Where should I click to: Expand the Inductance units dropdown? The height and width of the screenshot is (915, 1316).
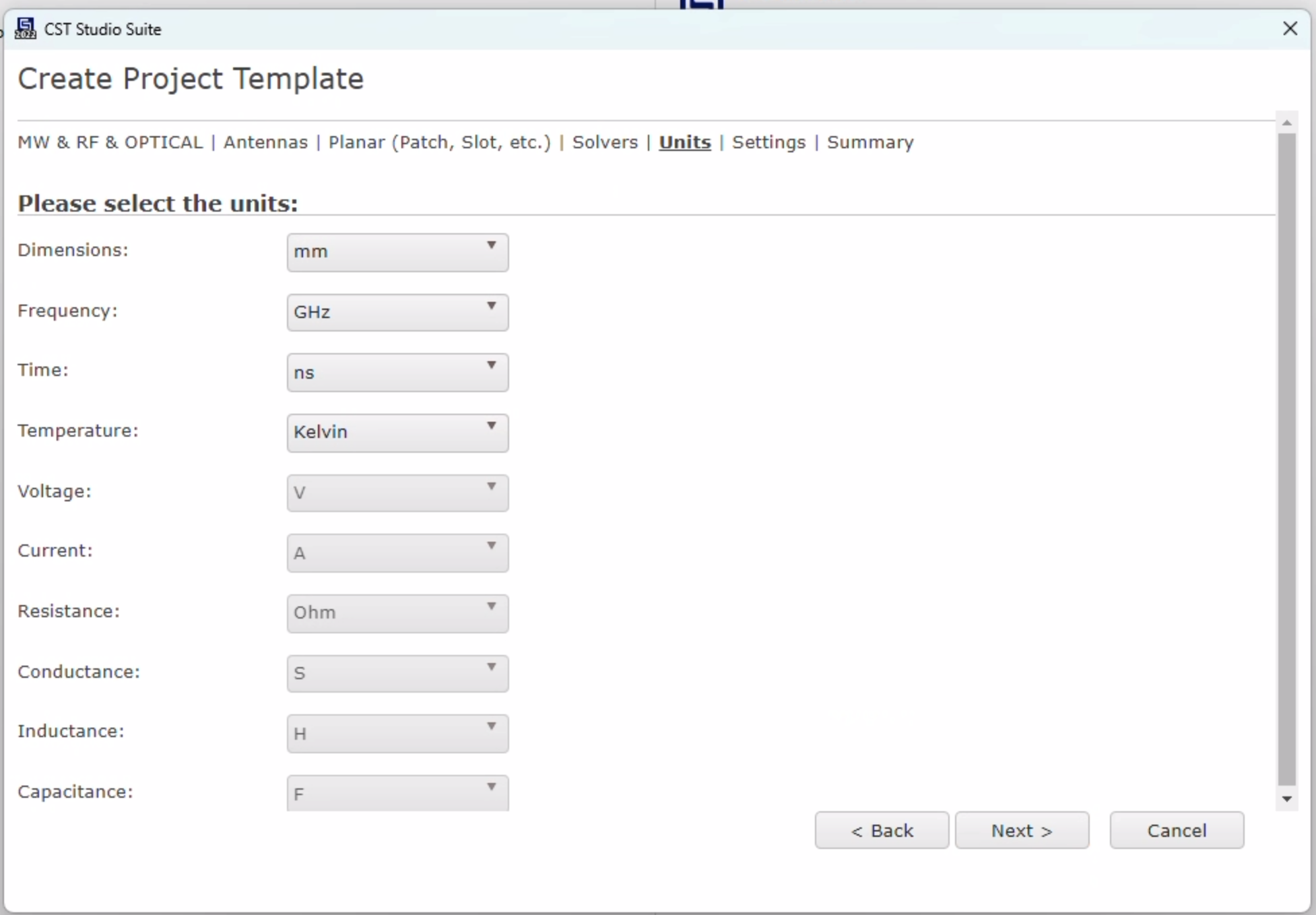coord(397,734)
